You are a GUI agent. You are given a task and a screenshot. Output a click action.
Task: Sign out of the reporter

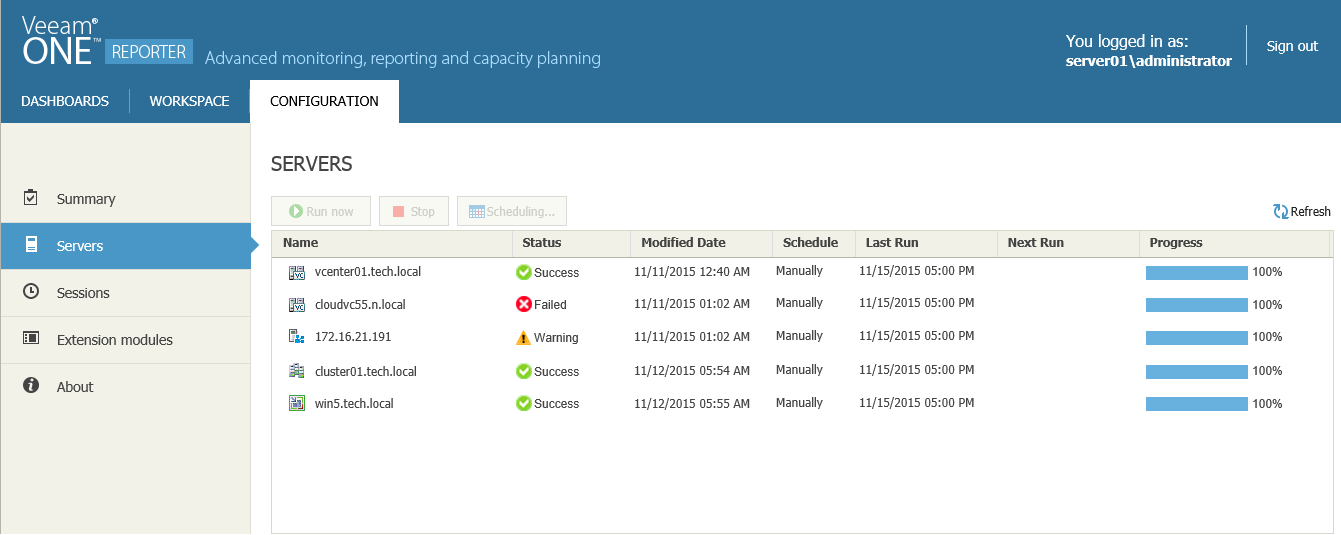click(x=1292, y=46)
